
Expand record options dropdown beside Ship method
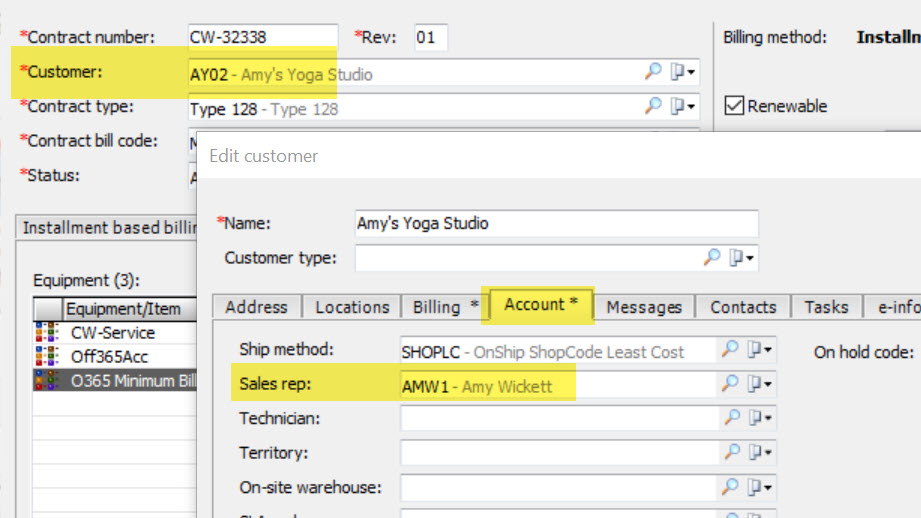point(759,349)
